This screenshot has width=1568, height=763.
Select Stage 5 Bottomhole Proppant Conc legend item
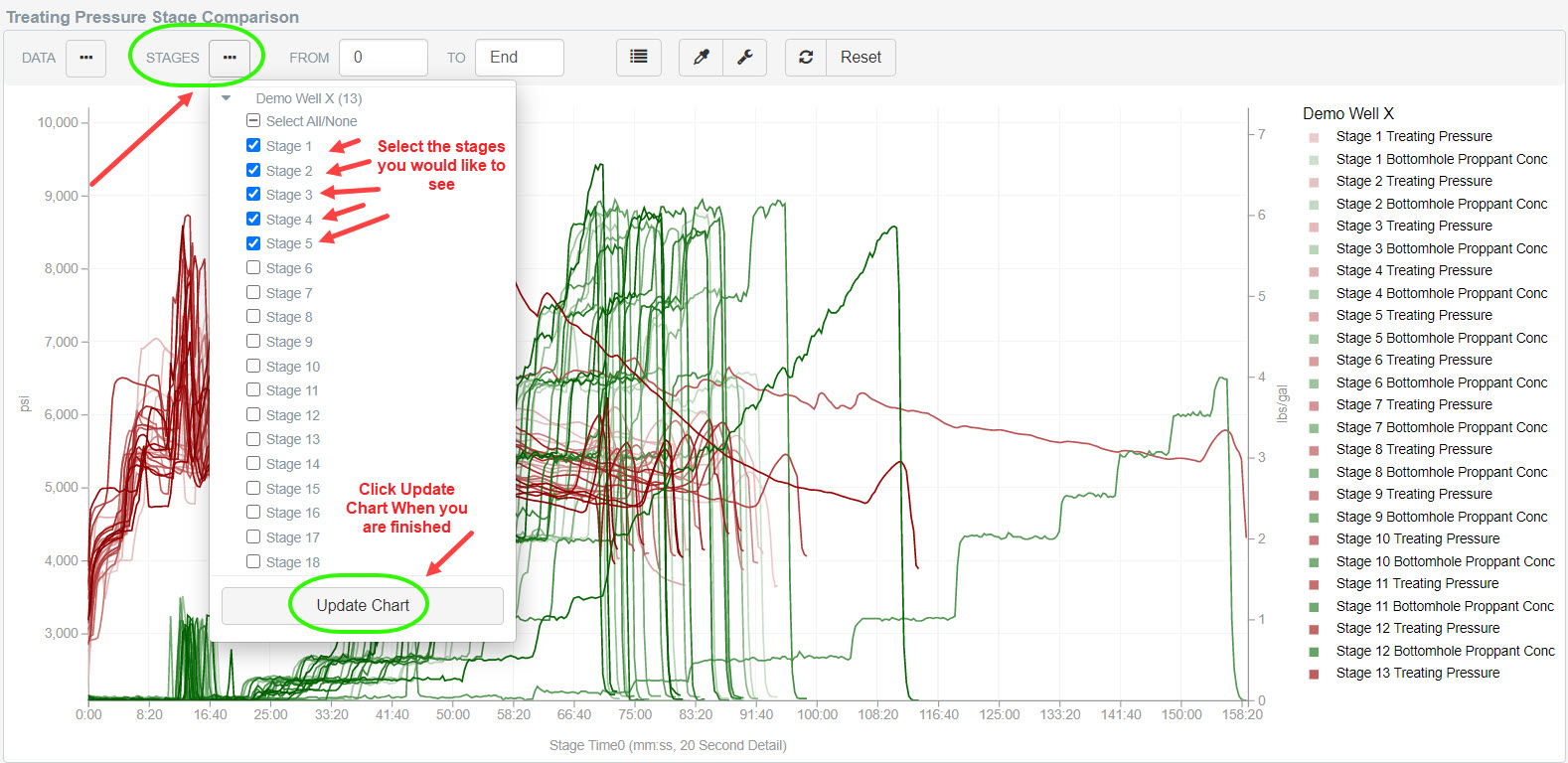(1442, 338)
